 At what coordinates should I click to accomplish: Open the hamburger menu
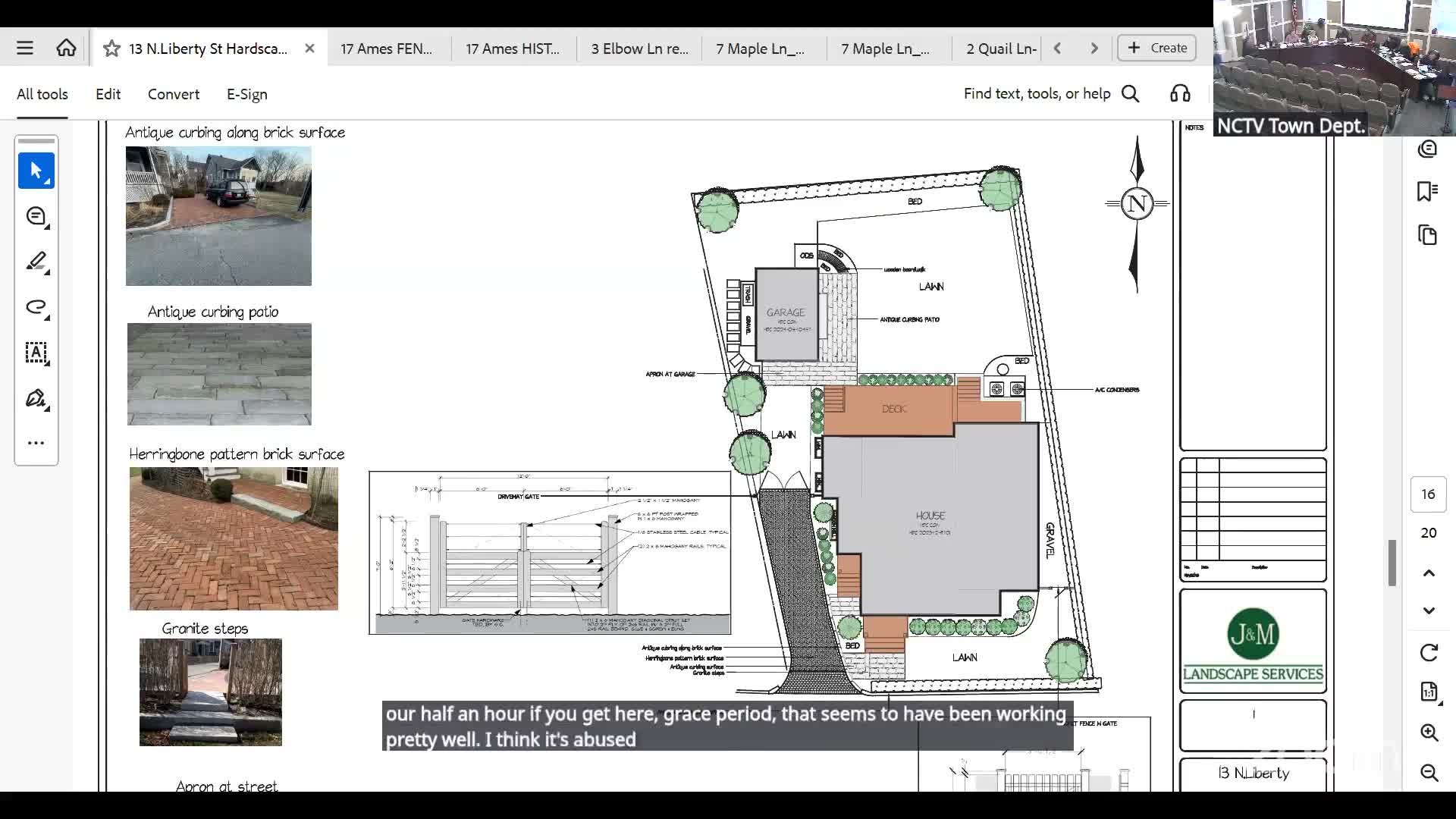point(25,47)
